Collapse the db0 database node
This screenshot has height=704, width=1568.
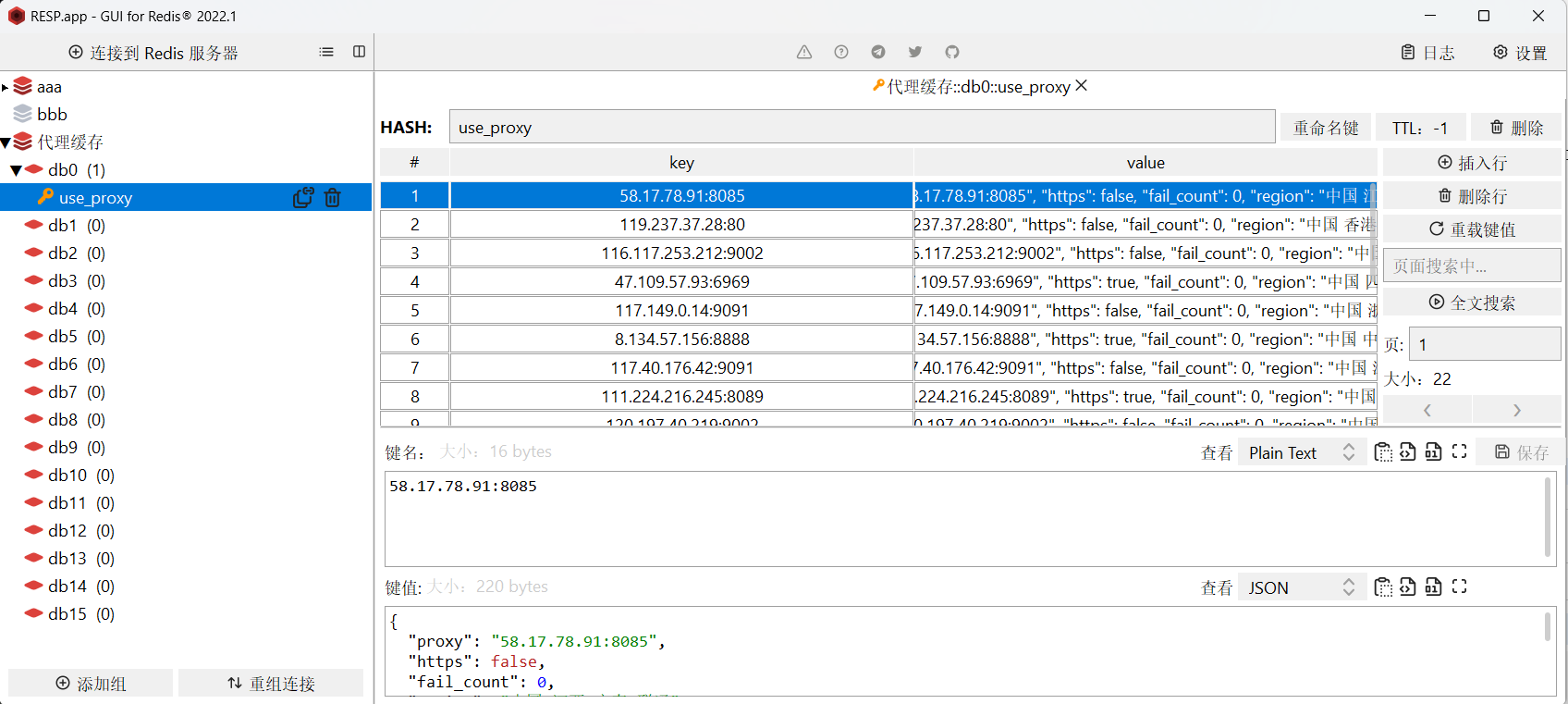(x=16, y=170)
